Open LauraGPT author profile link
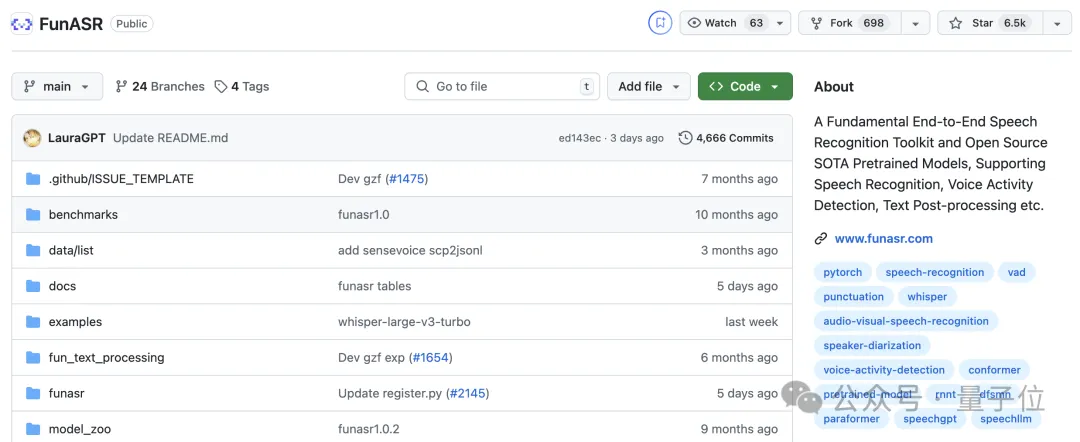Viewport: 1080px width, 442px height. [x=76, y=138]
